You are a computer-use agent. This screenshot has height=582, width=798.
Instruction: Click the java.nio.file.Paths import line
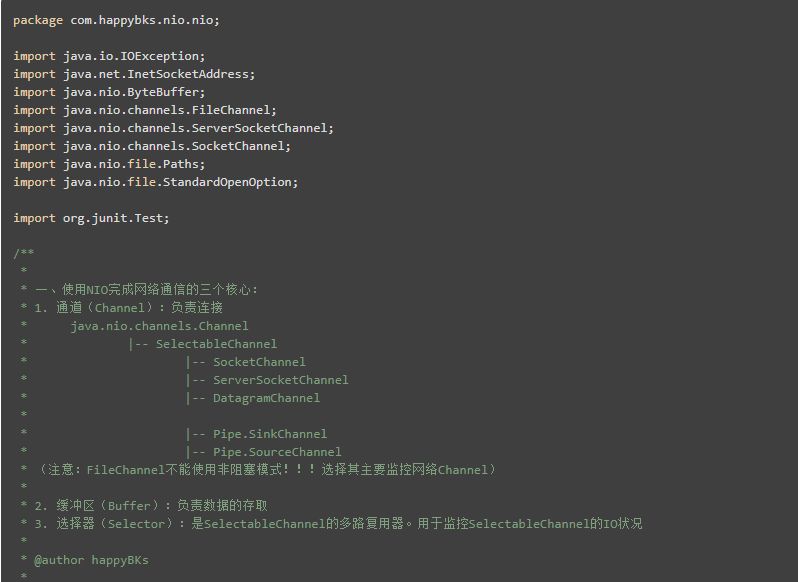(109, 164)
